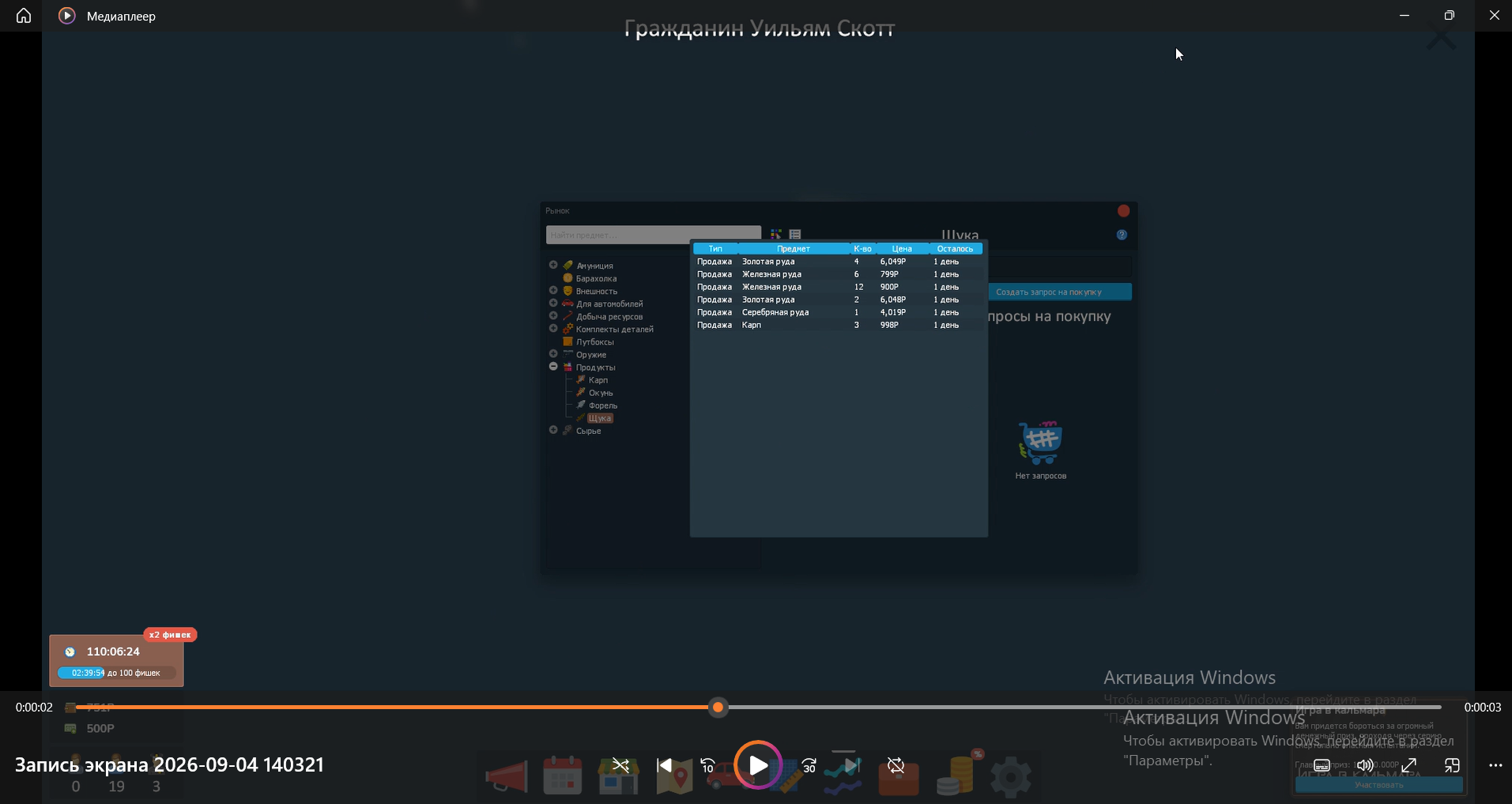Click the 'Участвовать' button
Screen dimensions: 1512x804
1378,785
